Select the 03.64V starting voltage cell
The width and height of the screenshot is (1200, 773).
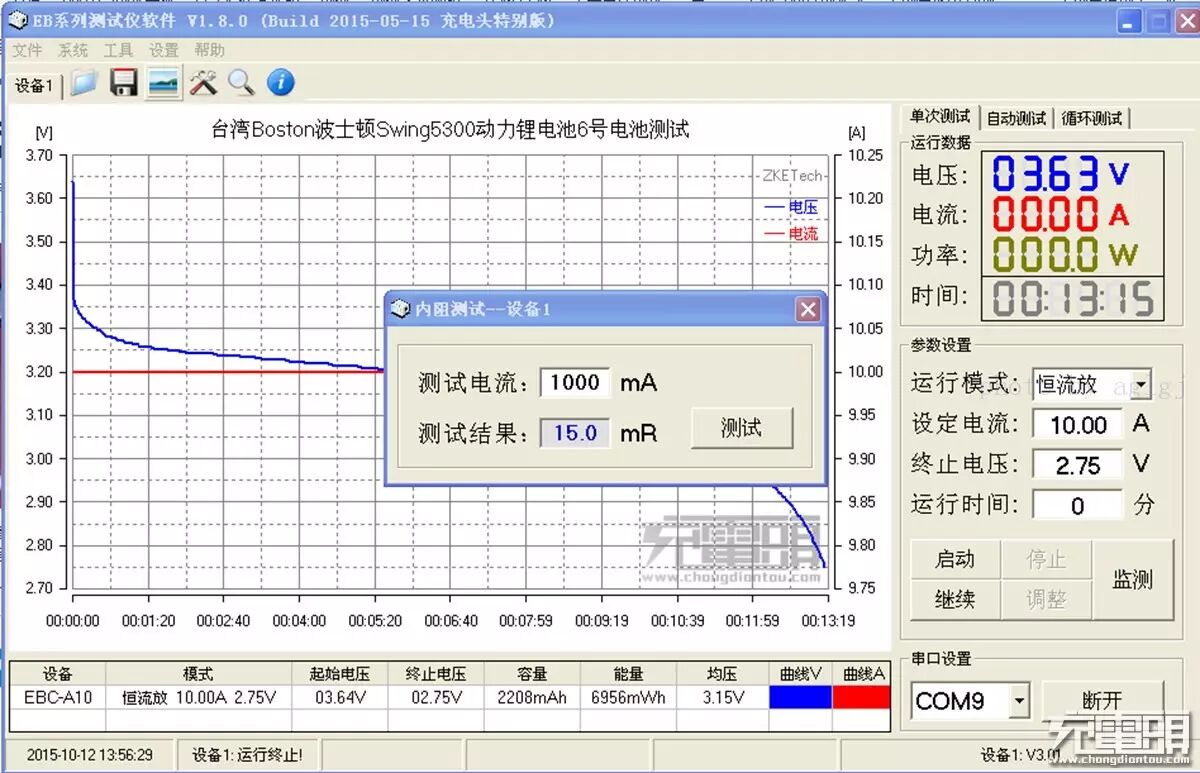(340, 697)
